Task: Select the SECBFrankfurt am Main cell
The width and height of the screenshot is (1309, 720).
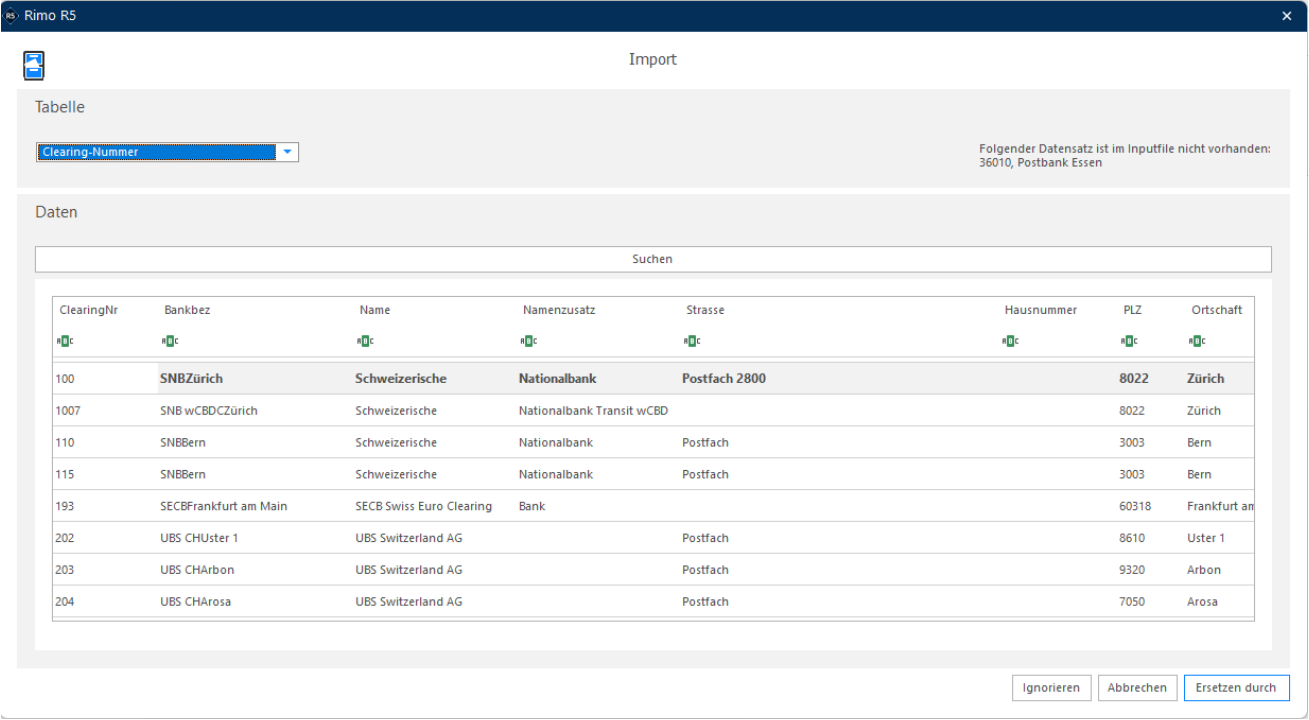Action: (x=223, y=506)
